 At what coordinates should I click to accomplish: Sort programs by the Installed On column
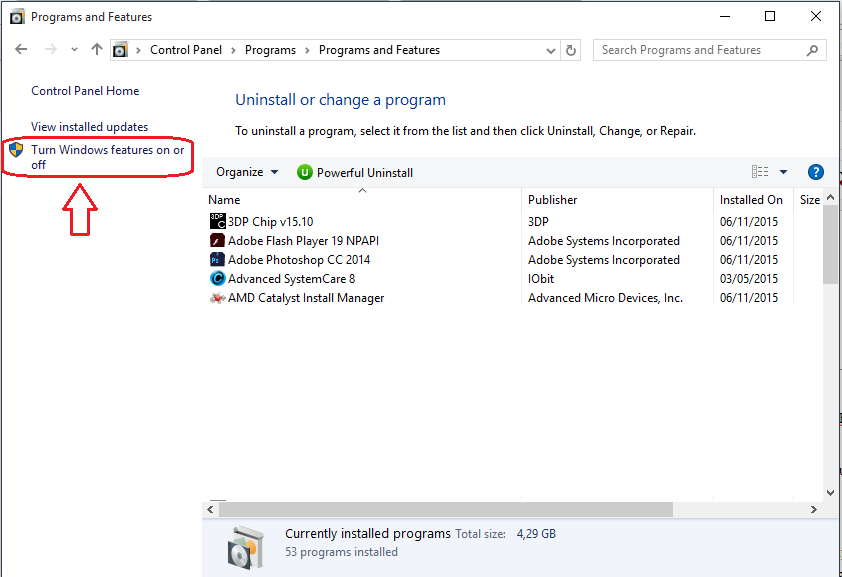752,199
